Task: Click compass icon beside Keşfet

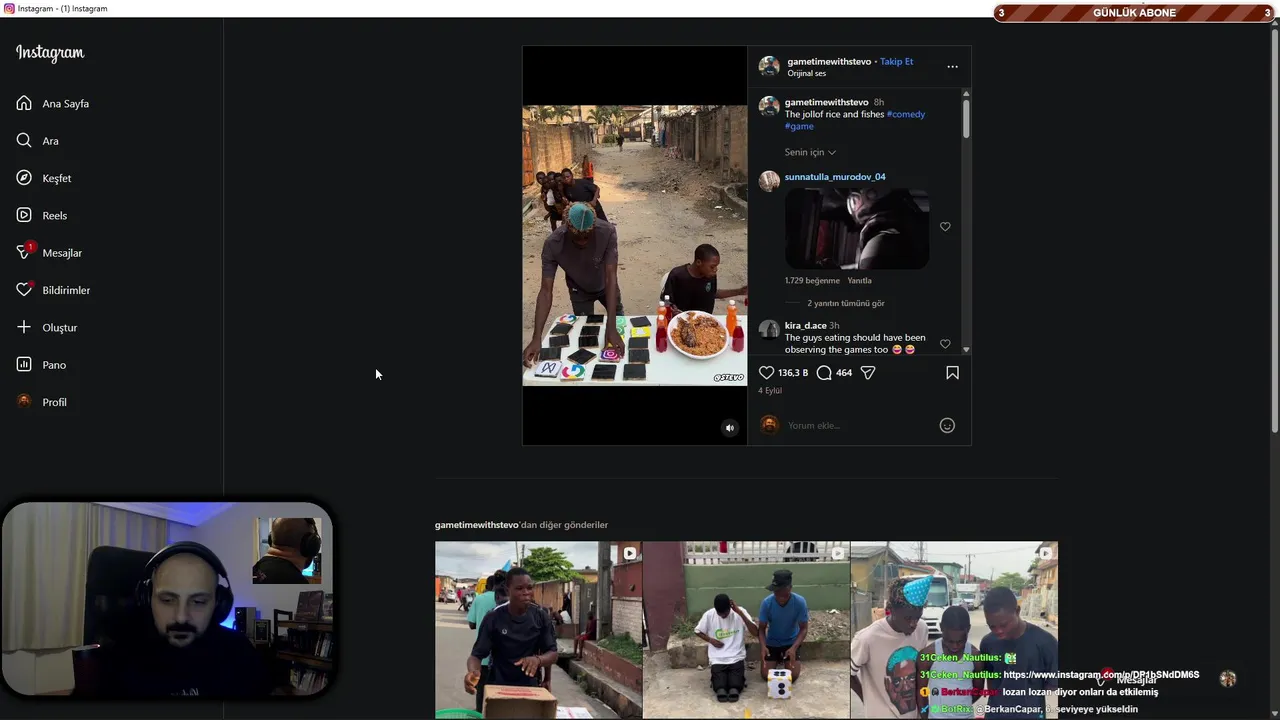Action: tap(24, 178)
